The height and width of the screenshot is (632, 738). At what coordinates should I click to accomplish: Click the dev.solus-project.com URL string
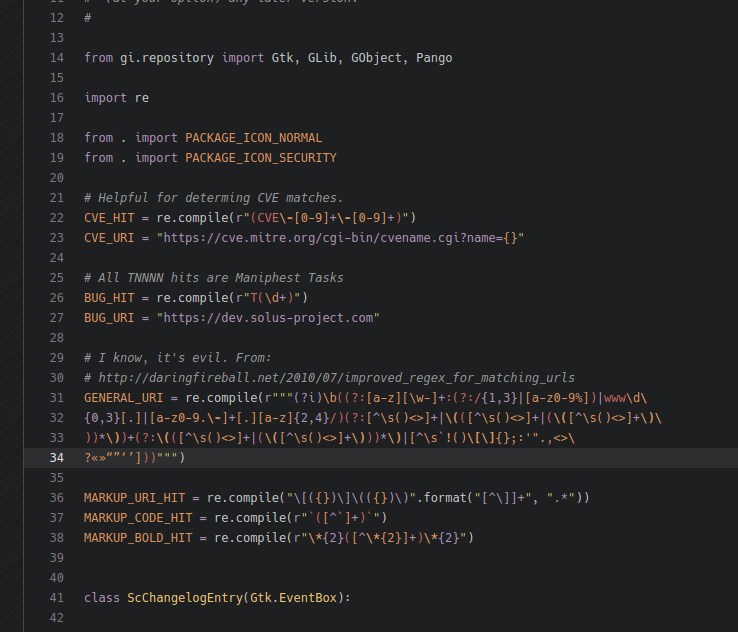(268, 318)
